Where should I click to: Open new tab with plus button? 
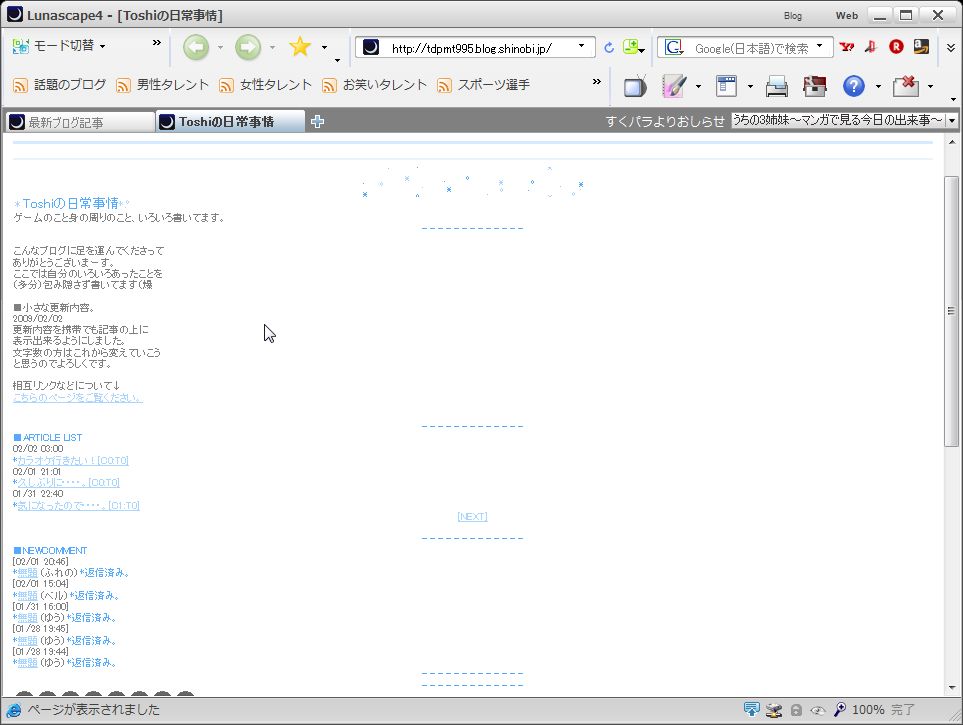[x=318, y=122]
